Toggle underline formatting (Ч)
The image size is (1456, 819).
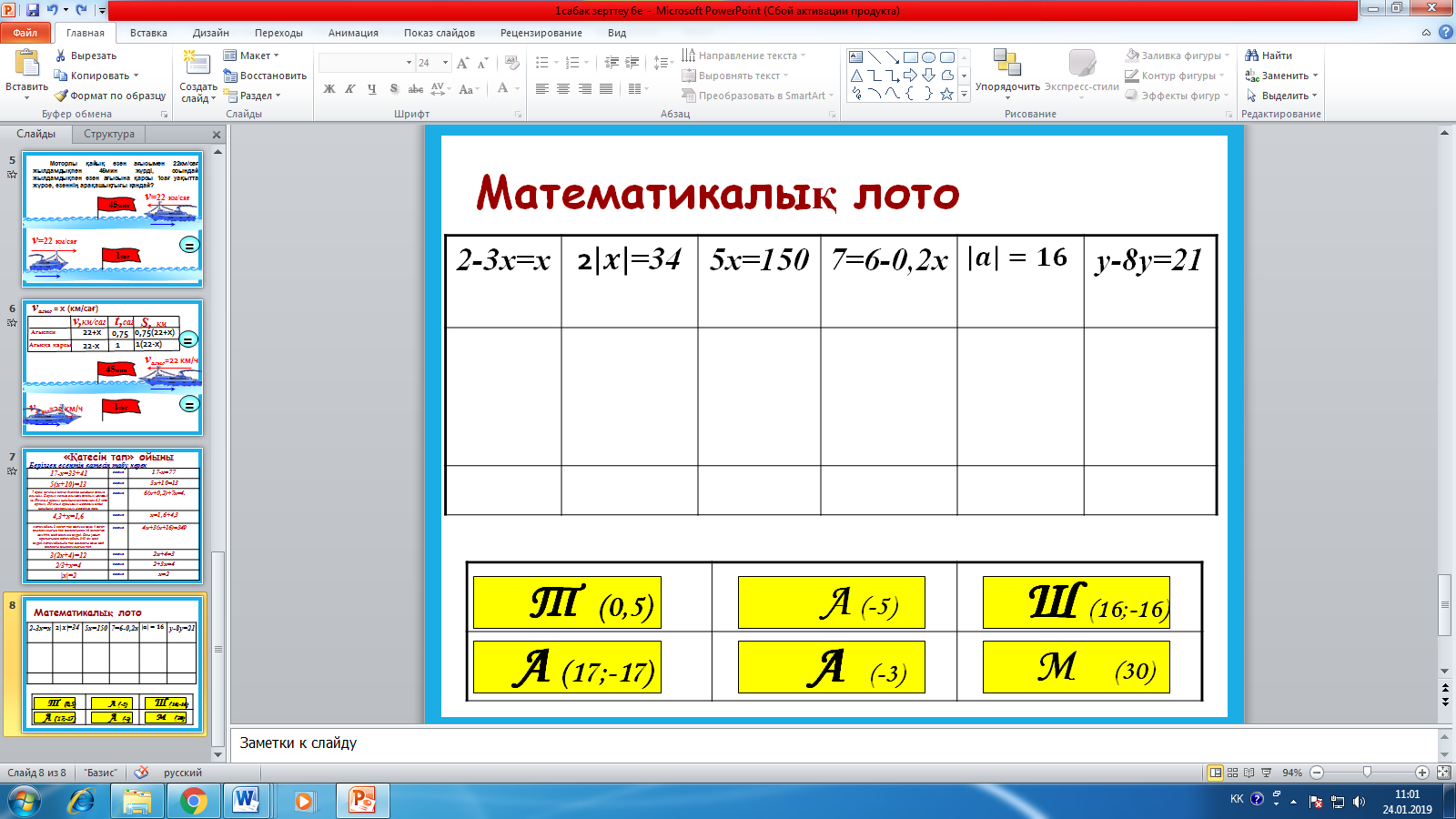coord(372,88)
